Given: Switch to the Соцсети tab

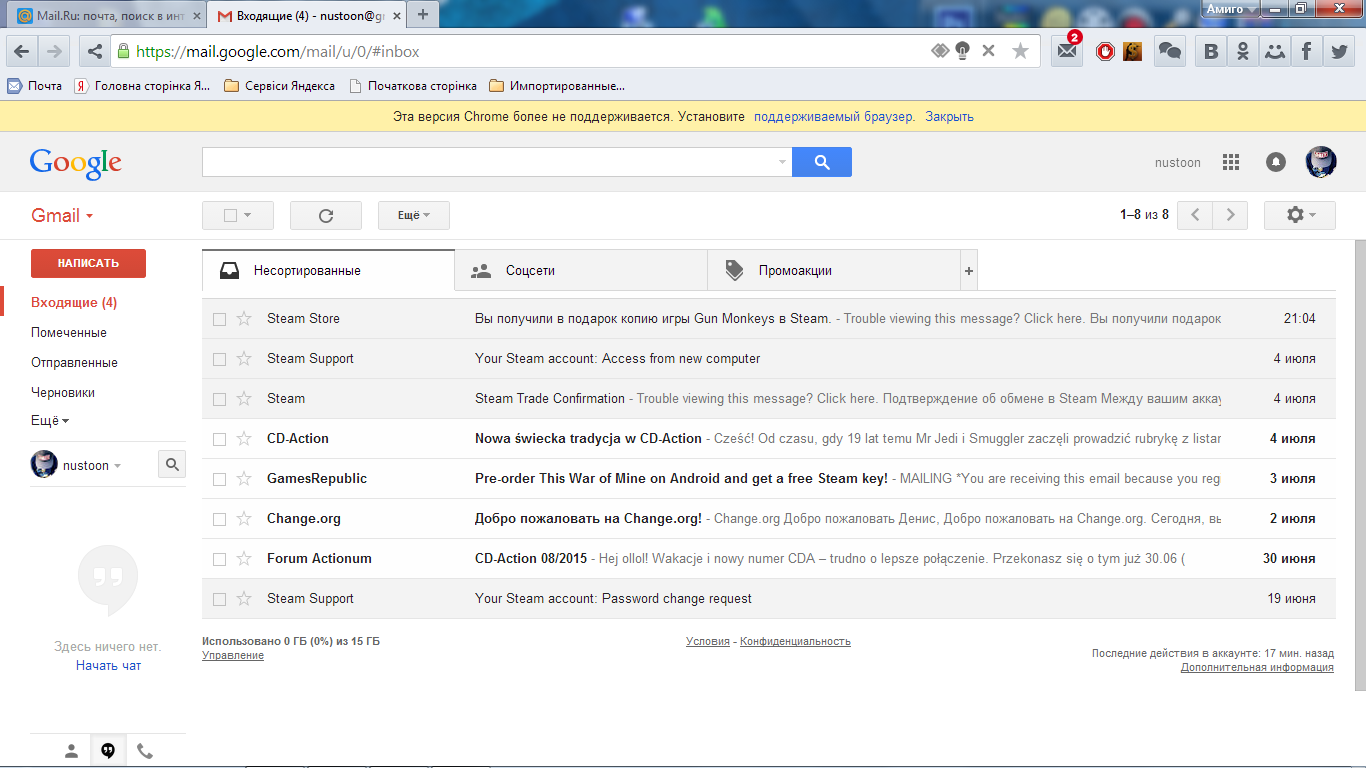Looking at the screenshot, I should pos(581,271).
